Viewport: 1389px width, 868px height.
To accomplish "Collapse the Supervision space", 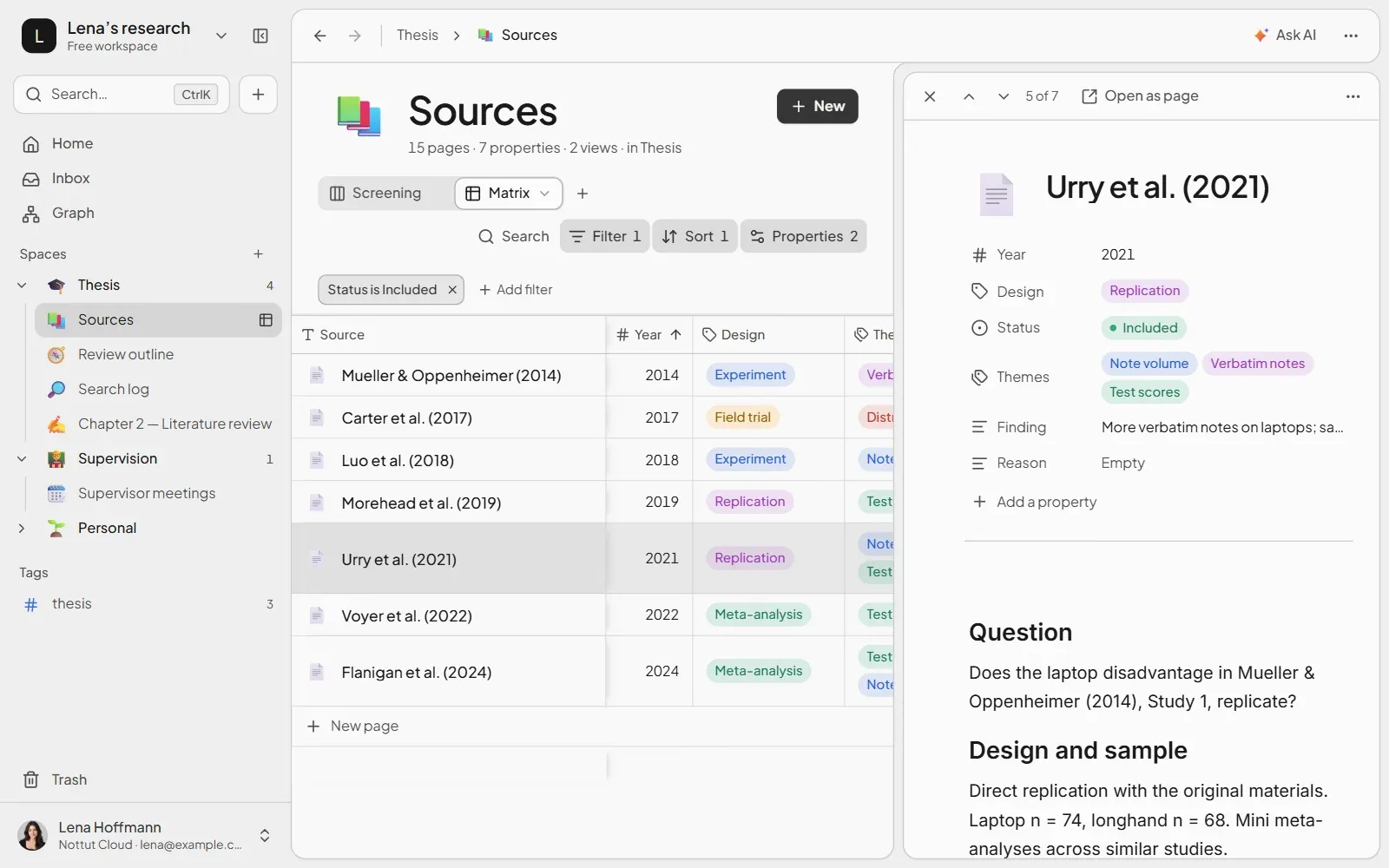I will point(22,459).
